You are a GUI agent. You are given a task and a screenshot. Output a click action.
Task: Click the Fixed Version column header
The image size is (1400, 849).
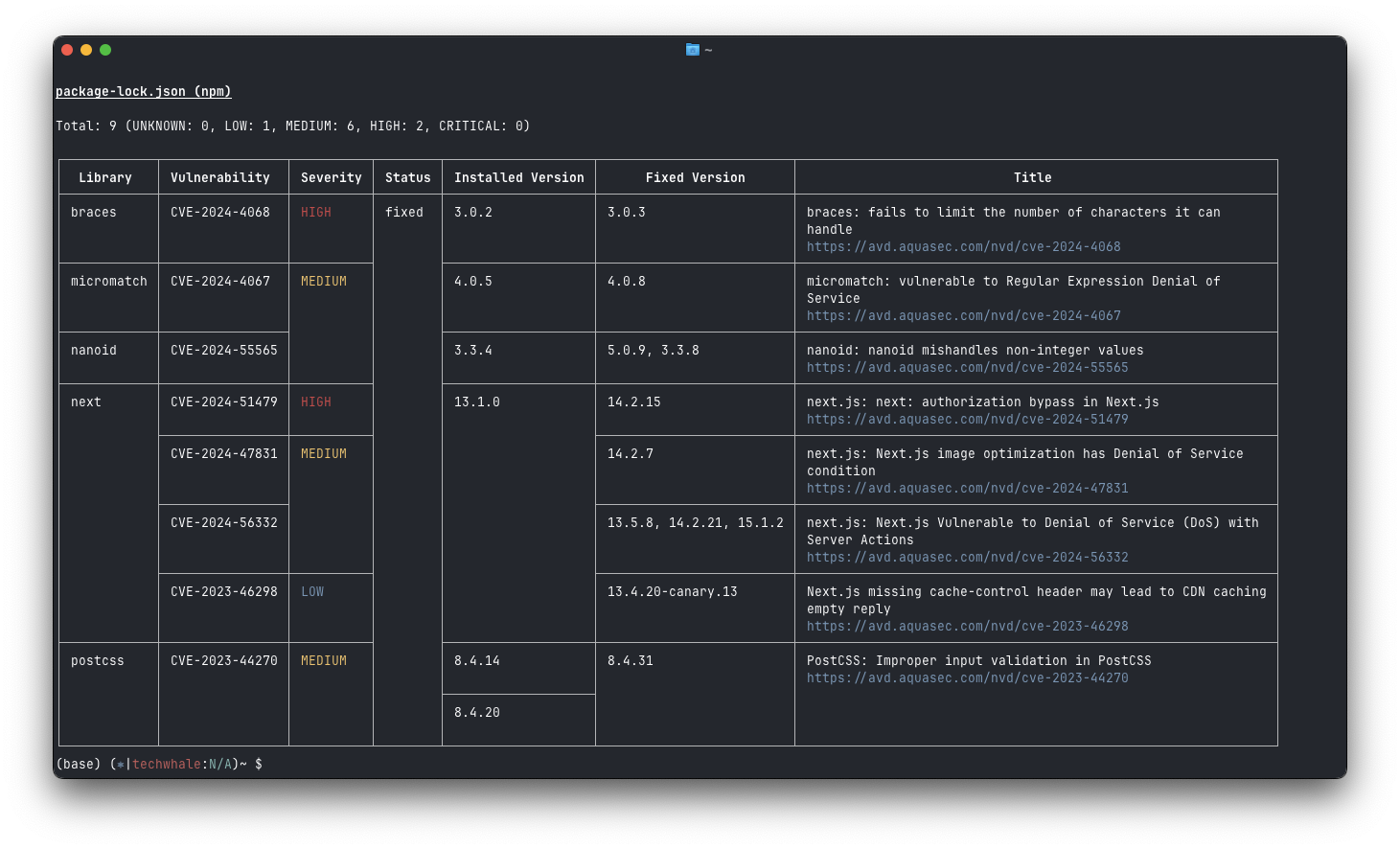click(696, 178)
